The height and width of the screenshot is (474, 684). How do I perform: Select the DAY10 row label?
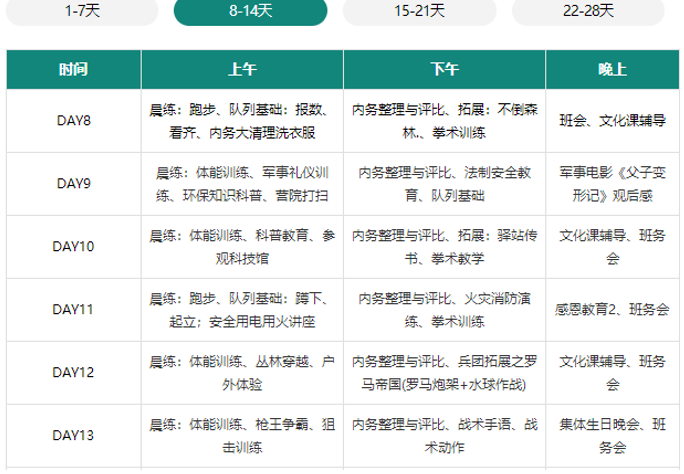pos(74,247)
